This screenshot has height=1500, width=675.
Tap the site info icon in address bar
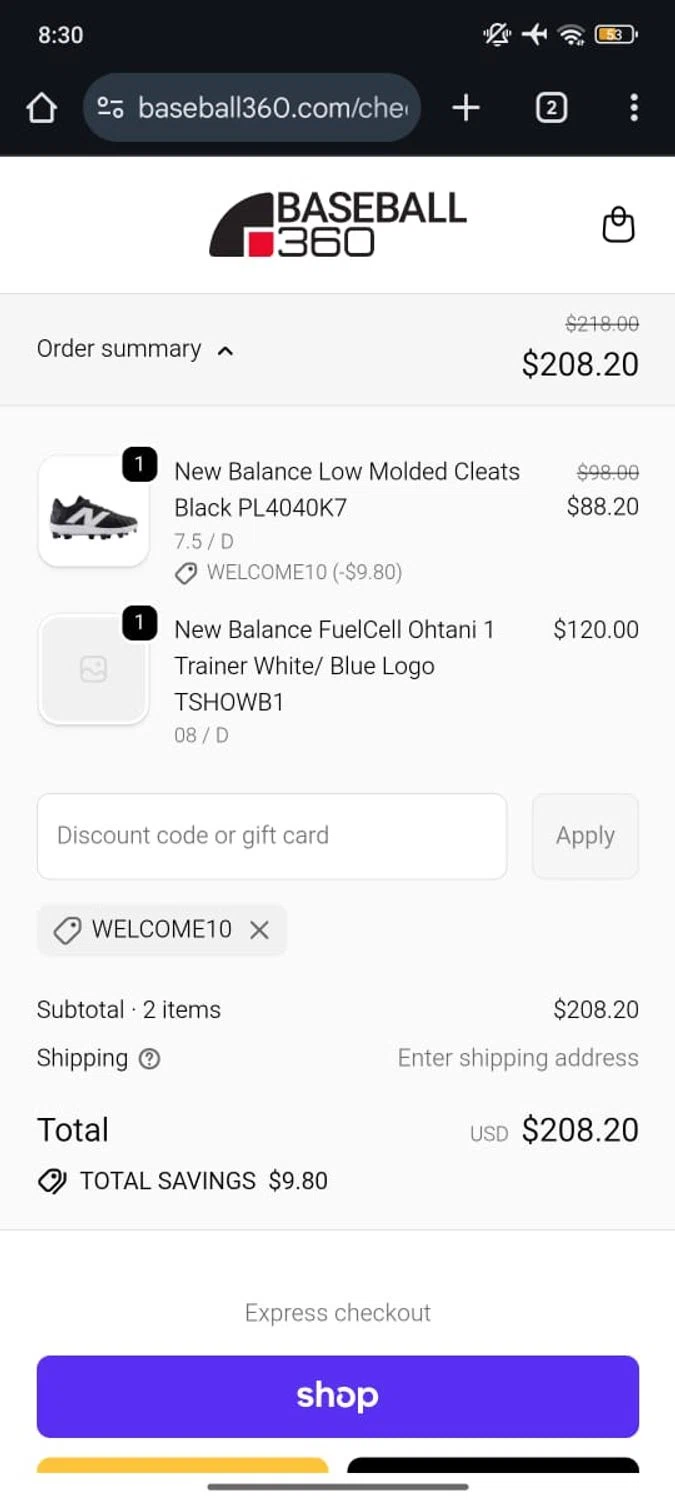[110, 108]
